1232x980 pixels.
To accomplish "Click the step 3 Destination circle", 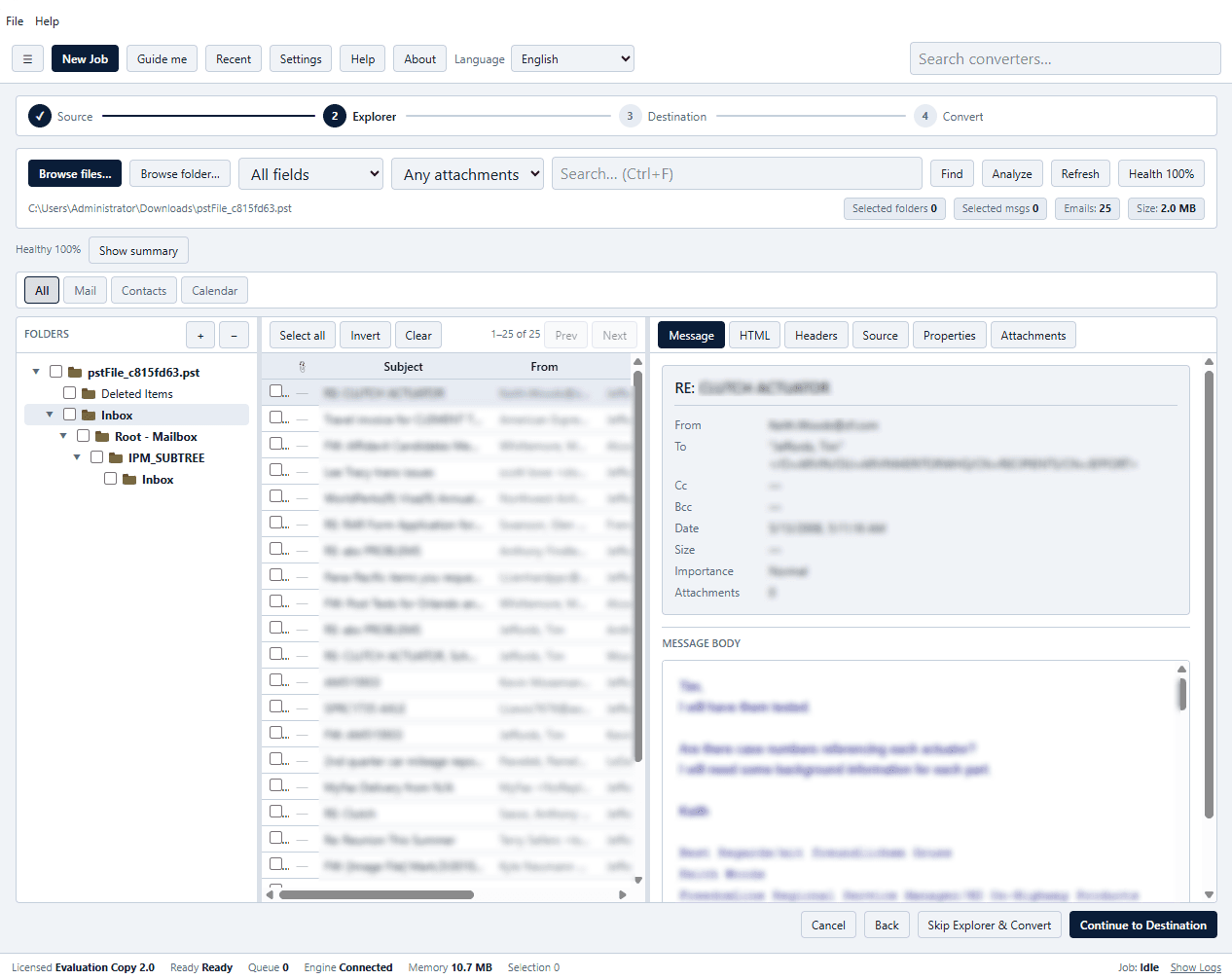I will tap(630, 116).
